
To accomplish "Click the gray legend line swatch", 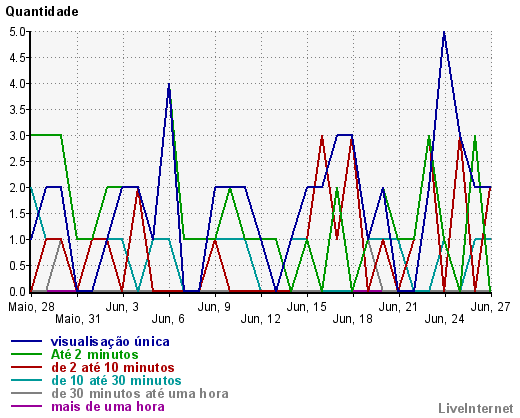I will tap(26, 393).
